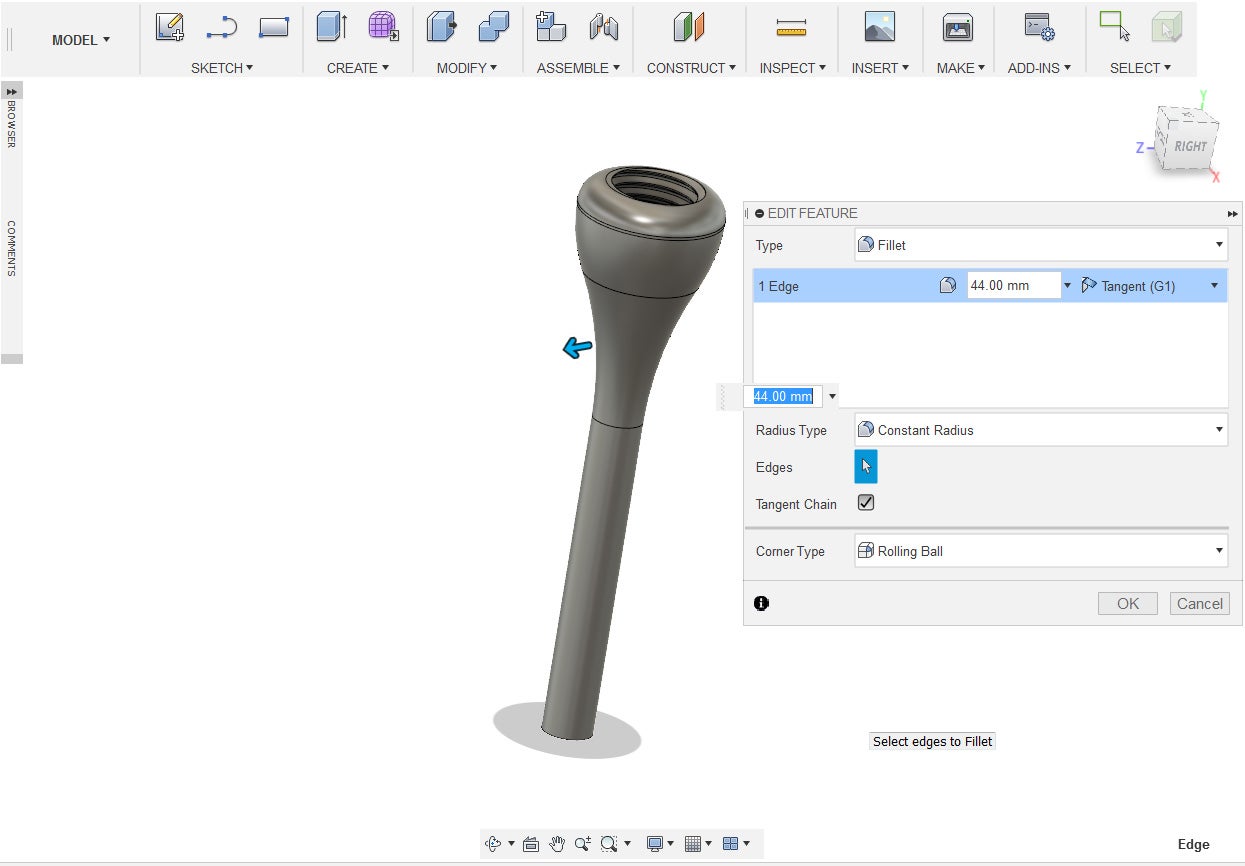Collapse the Edit Feature dialog
The width and height of the screenshot is (1245, 866).
point(760,213)
